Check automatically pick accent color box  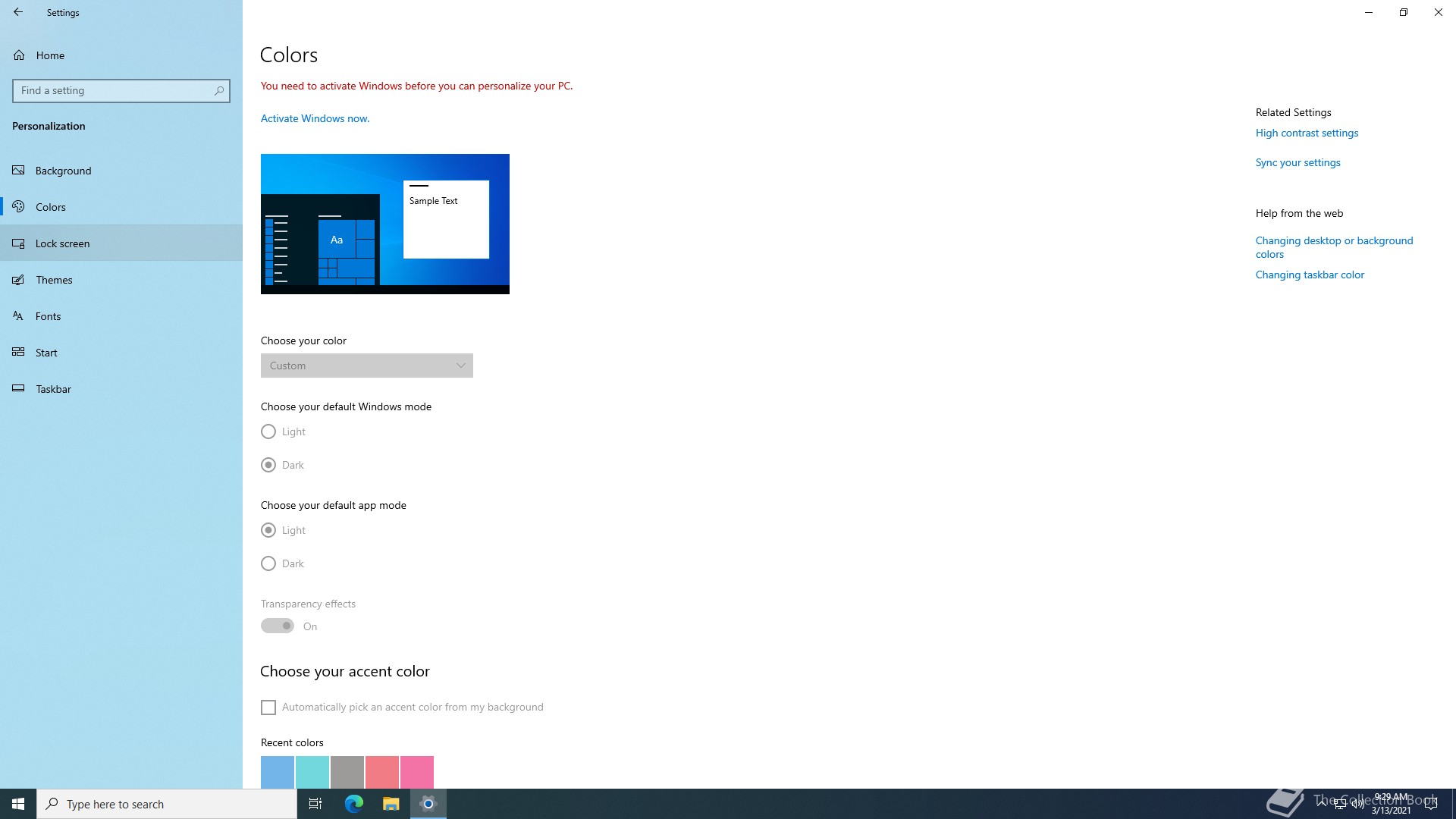268,708
